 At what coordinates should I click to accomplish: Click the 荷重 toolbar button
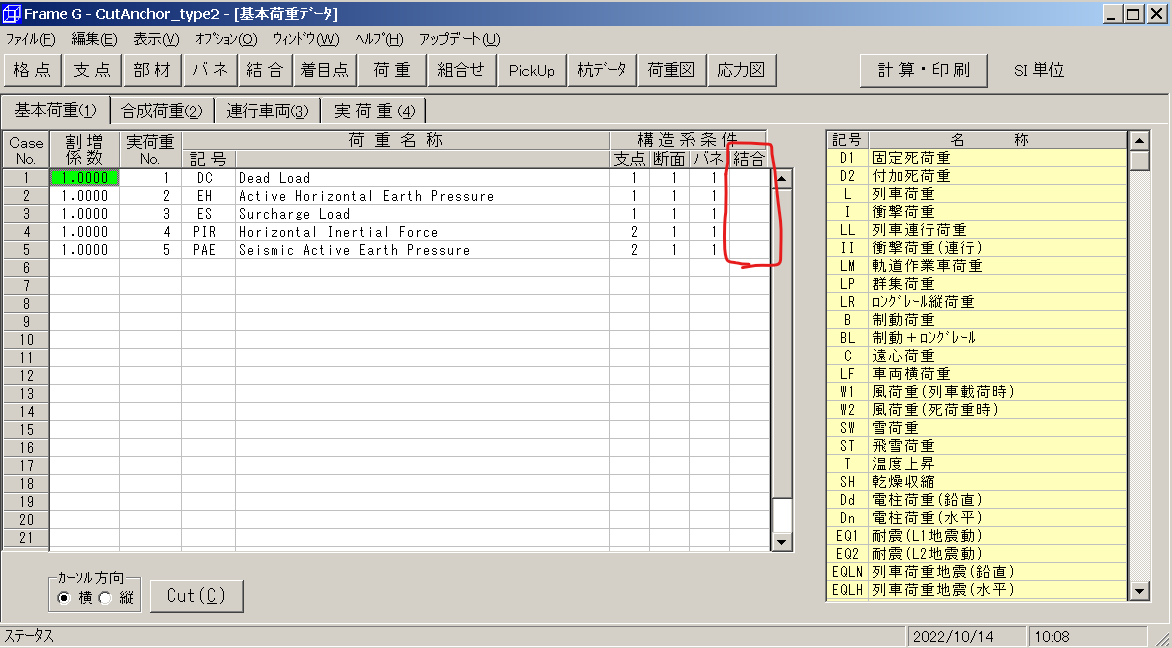click(392, 70)
